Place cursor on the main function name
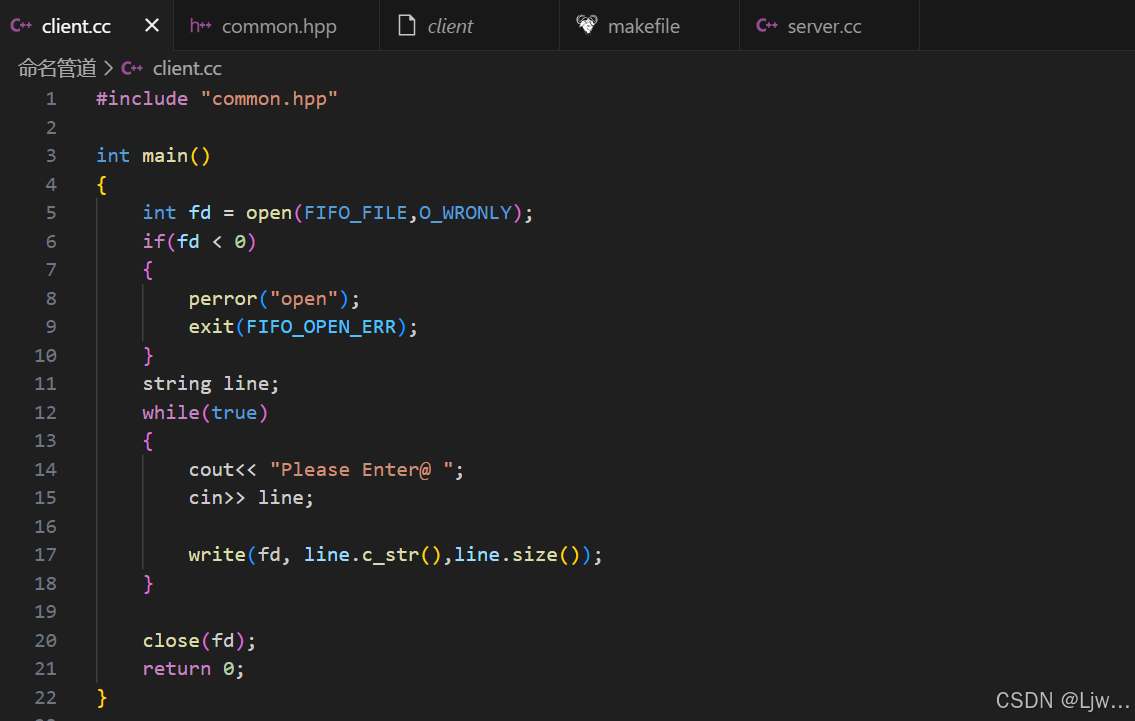Screen dimensions: 1135x721 pyautogui.click(x=164, y=155)
